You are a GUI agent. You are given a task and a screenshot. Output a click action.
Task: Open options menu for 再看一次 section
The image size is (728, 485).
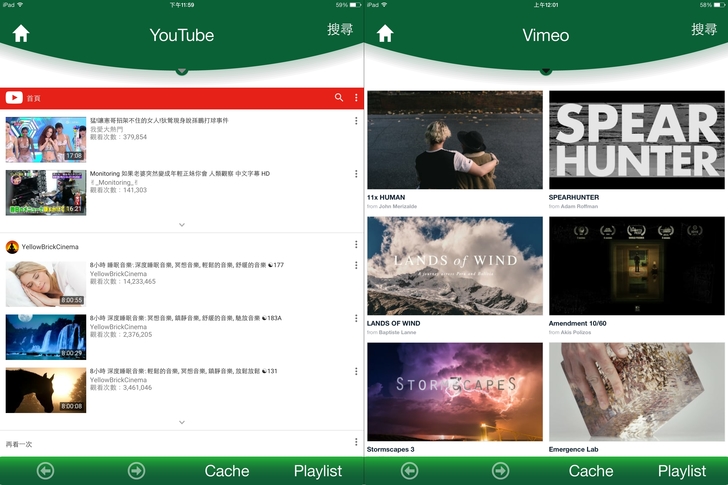click(x=356, y=442)
